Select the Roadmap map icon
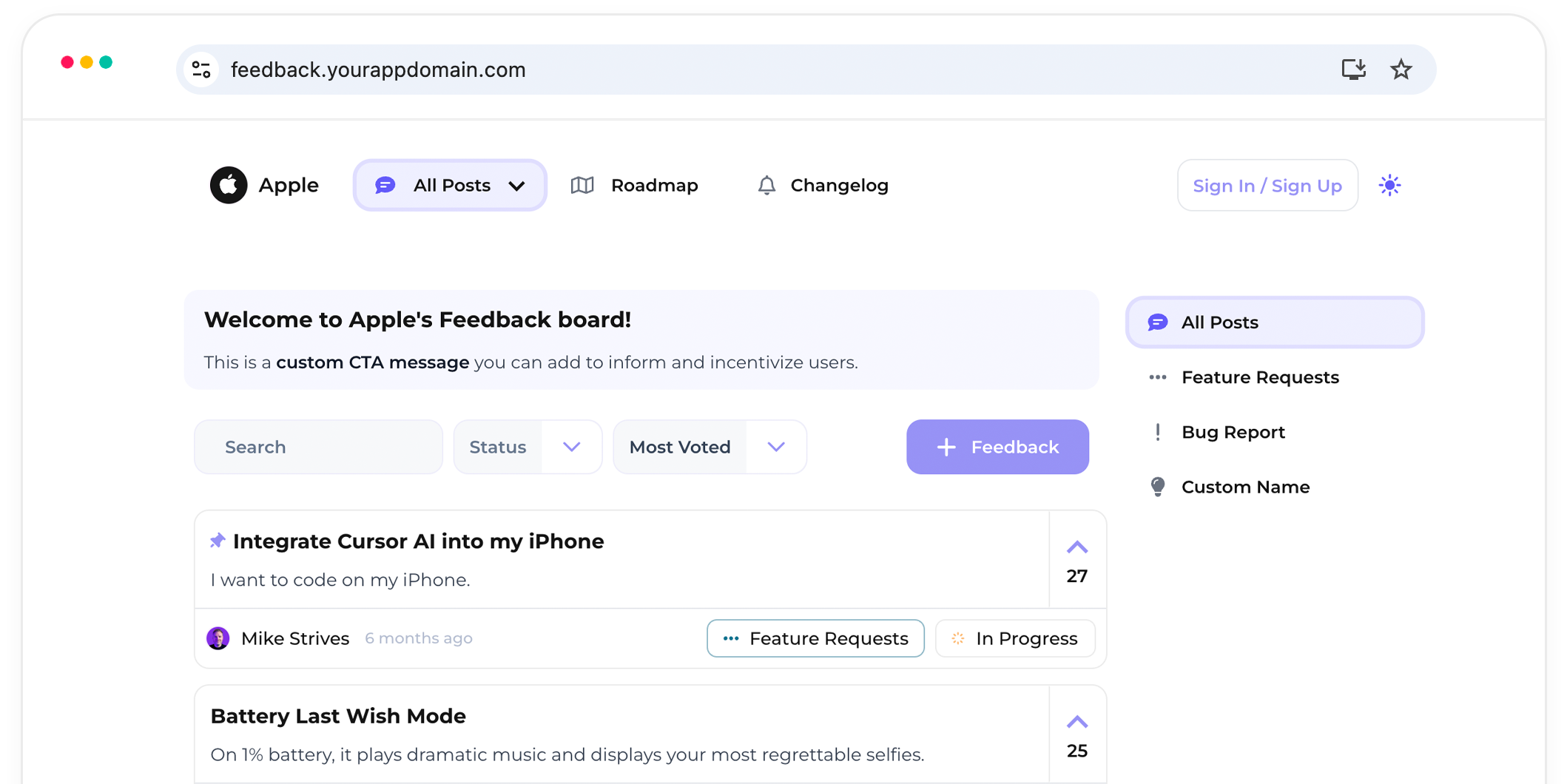 pyautogui.click(x=582, y=185)
